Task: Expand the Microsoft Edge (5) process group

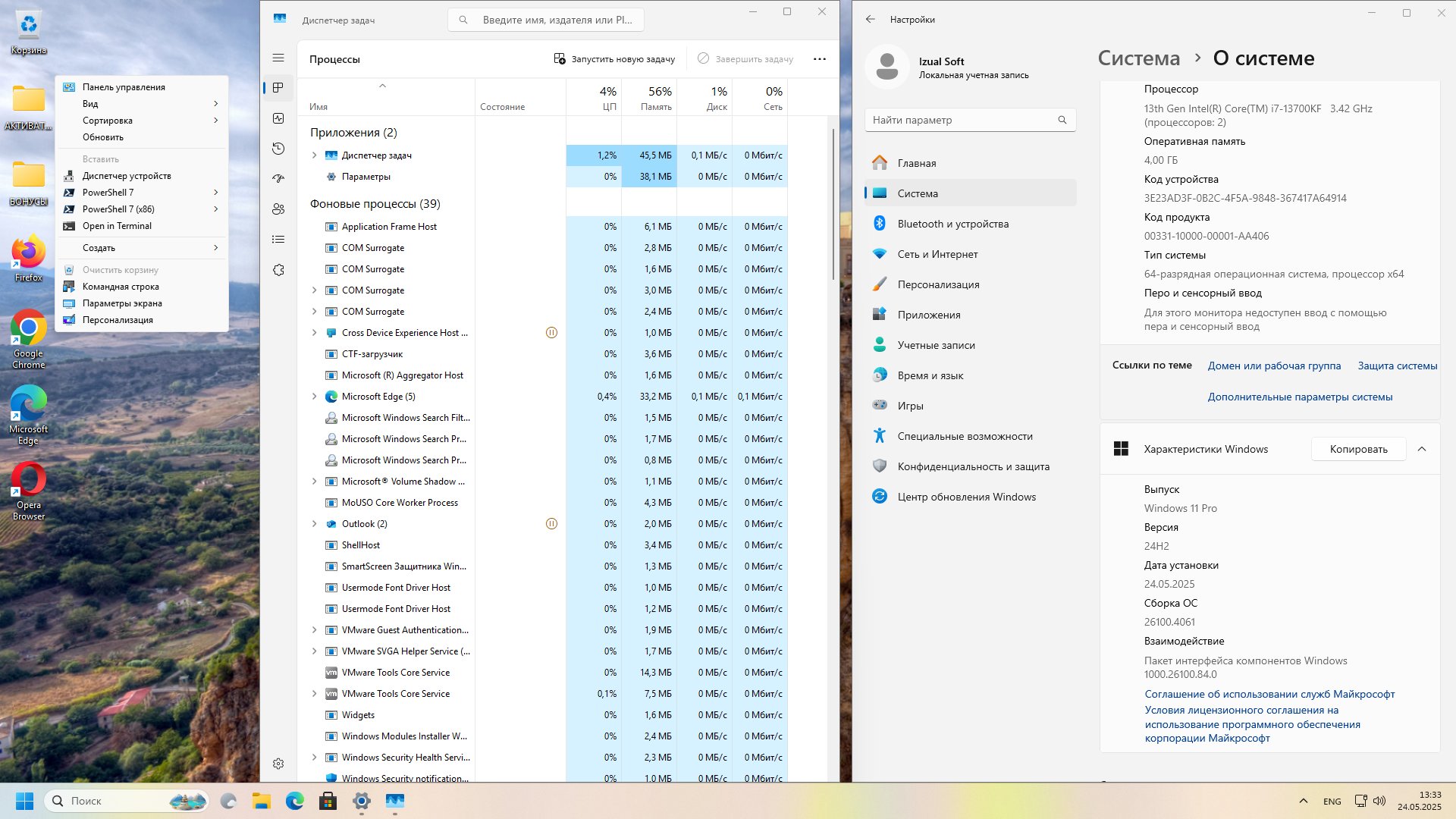Action: (x=315, y=397)
